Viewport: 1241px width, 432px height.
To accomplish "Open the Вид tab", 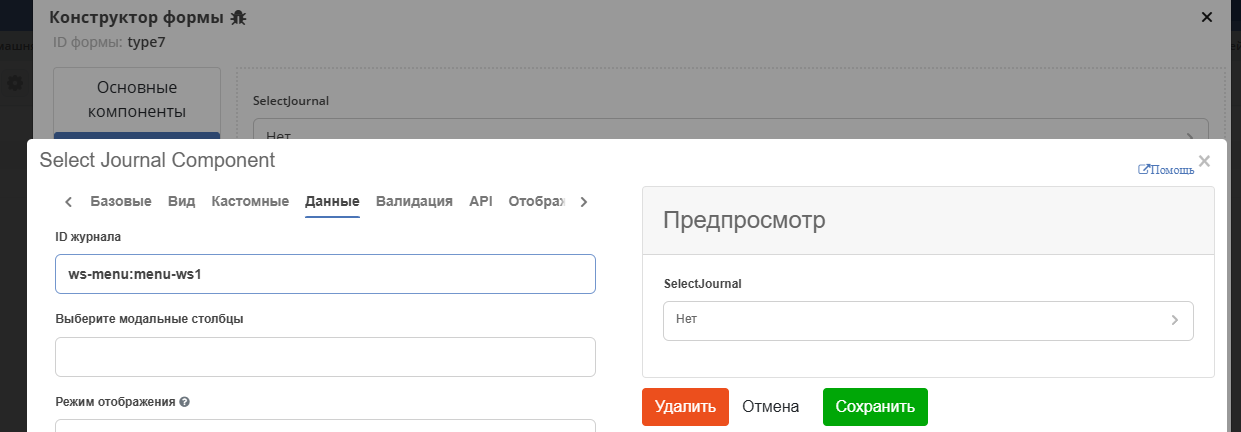I will click(x=181, y=201).
